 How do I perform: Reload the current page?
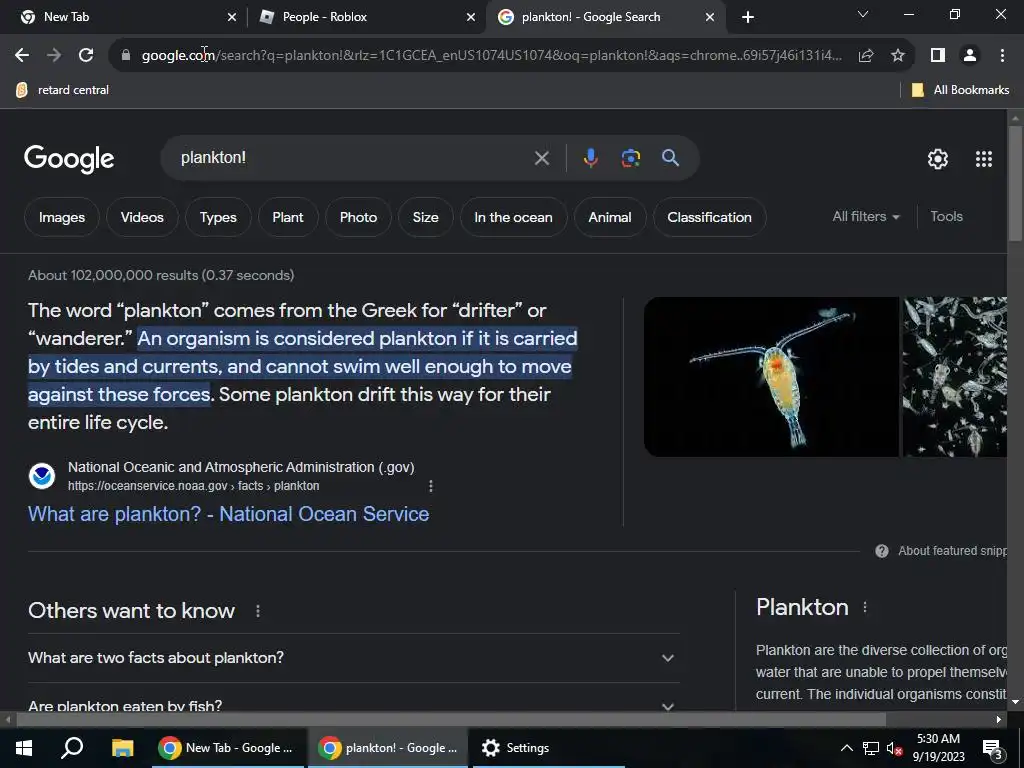click(x=86, y=56)
